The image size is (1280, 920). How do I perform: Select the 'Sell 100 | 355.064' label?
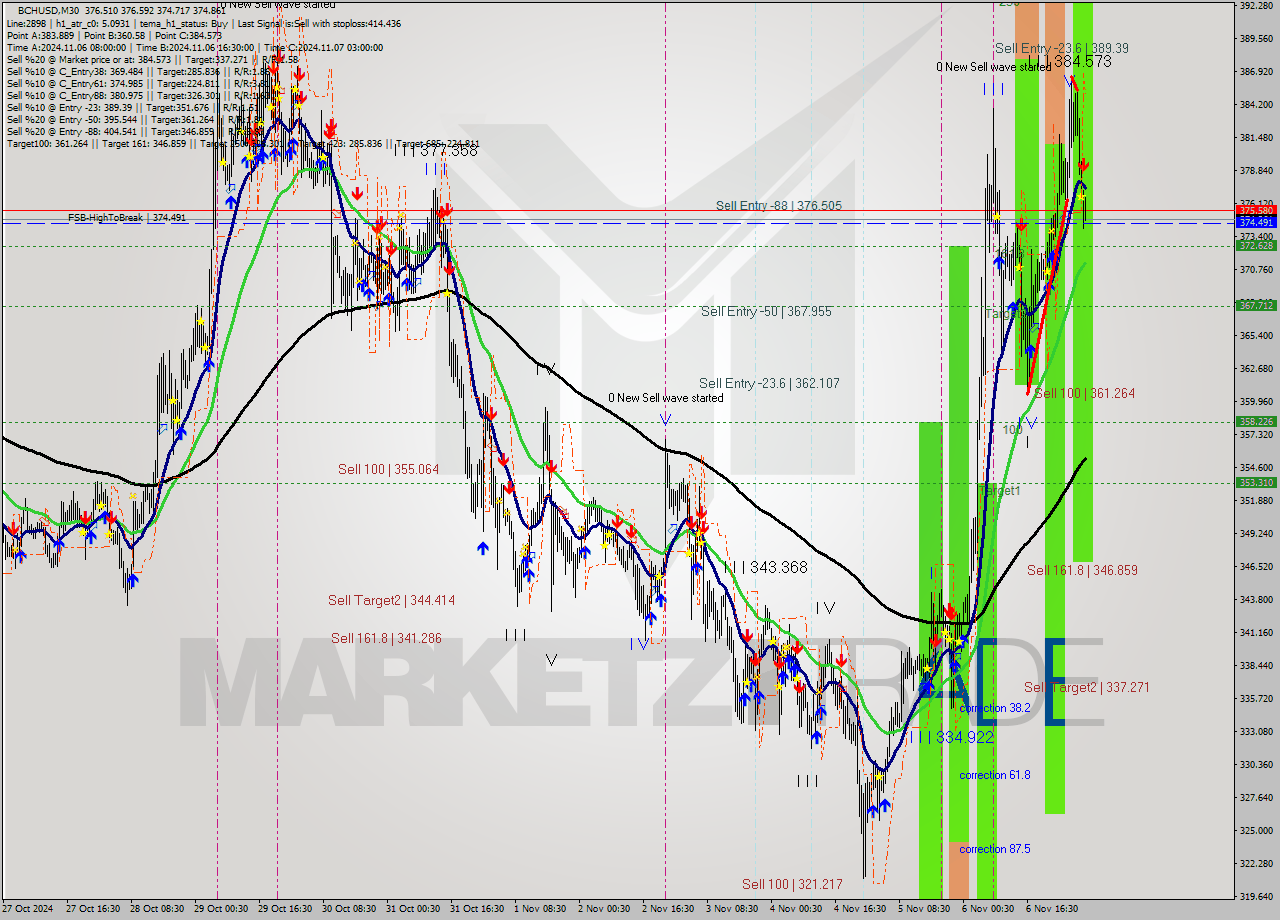(388, 469)
